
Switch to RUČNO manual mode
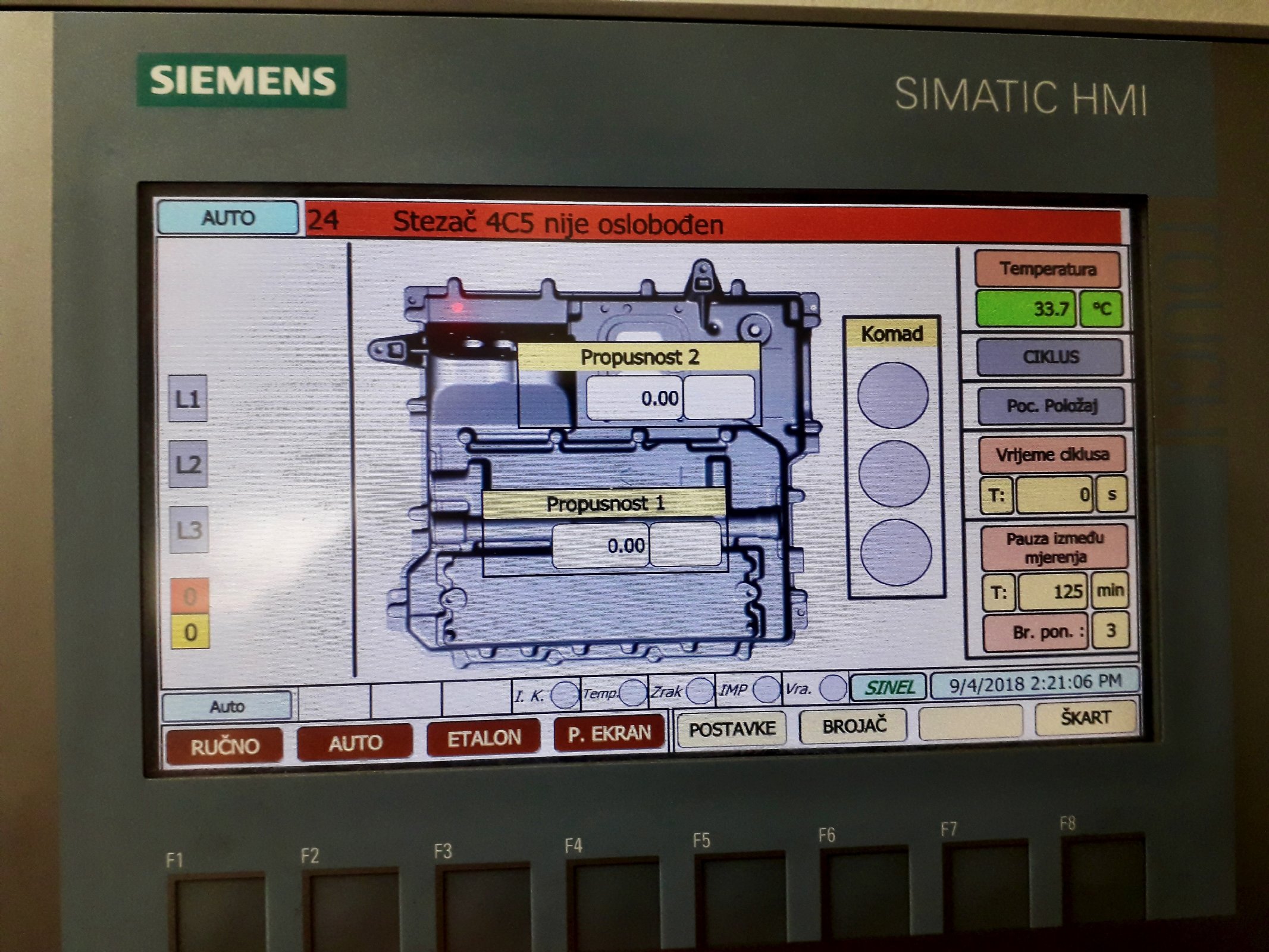pos(224,746)
